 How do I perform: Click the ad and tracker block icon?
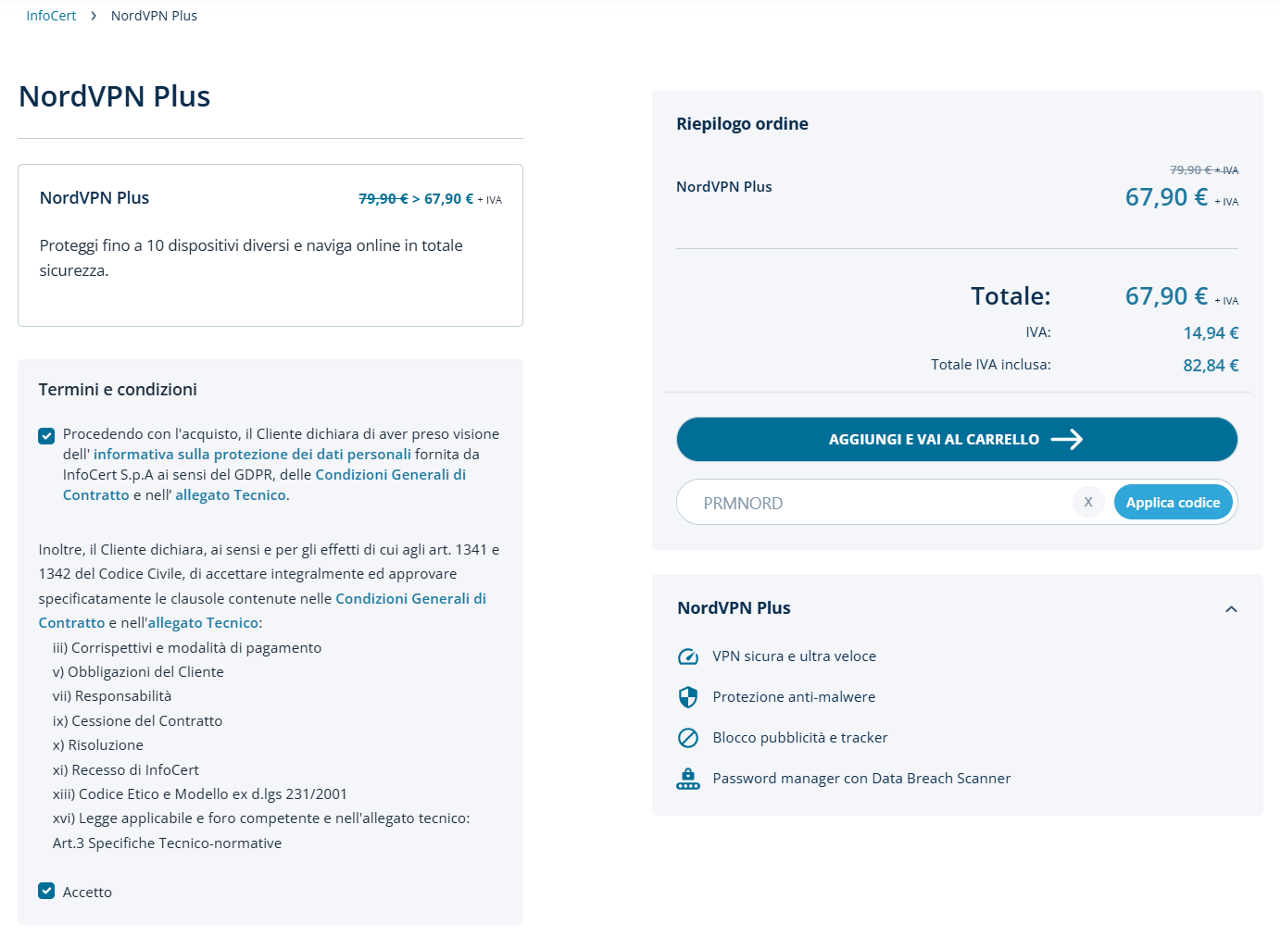[687, 738]
